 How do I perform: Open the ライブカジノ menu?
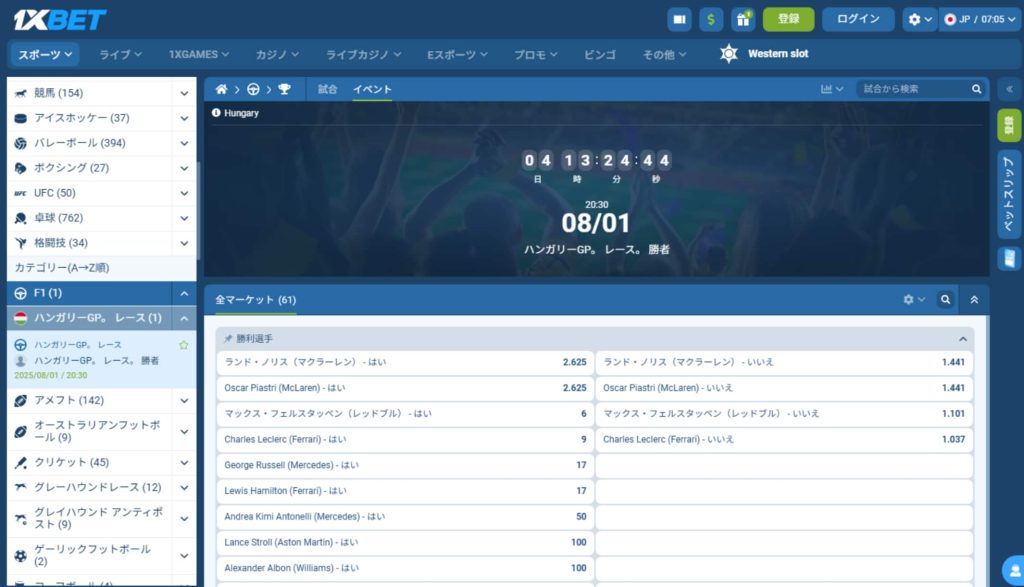pos(363,54)
